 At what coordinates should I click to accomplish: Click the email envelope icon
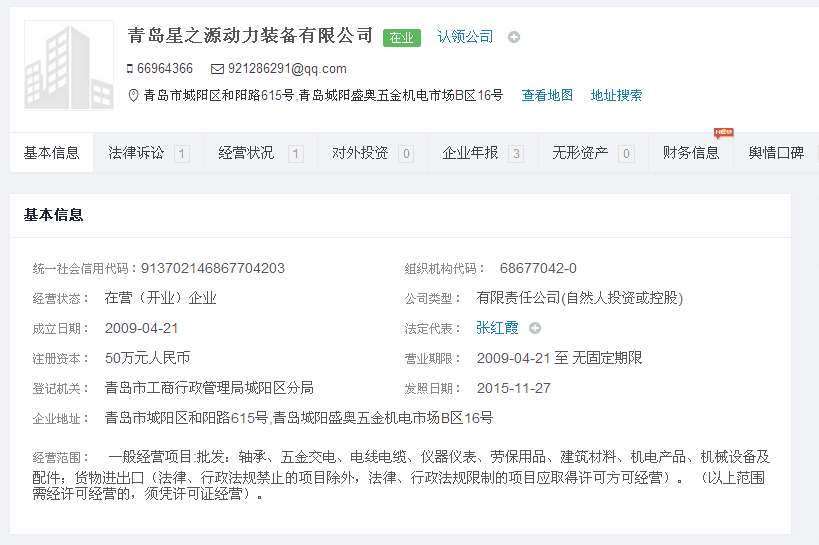pyautogui.click(x=217, y=69)
